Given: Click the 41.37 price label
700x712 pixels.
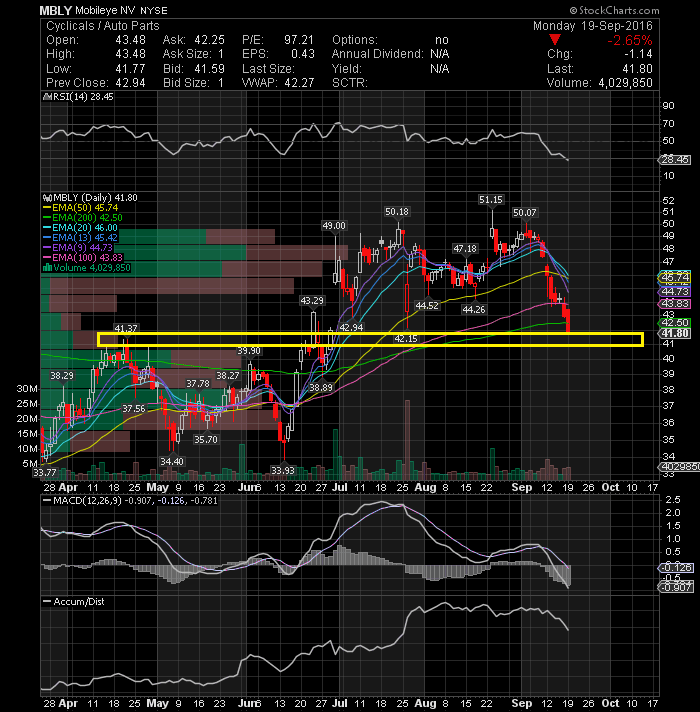Looking at the screenshot, I should click(126, 328).
